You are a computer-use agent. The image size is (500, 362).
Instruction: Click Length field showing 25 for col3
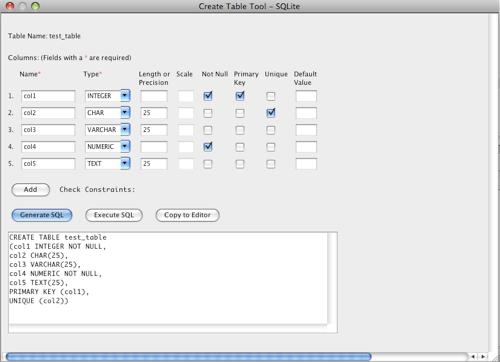click(154, 130)
